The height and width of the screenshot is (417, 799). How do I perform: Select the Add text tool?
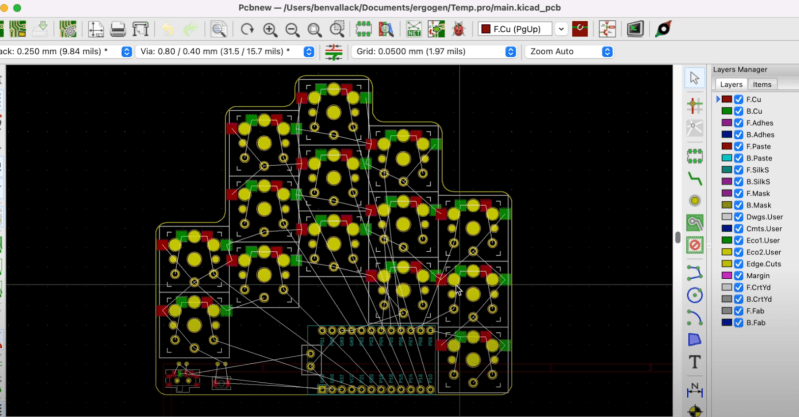click(x=694, y=362)
